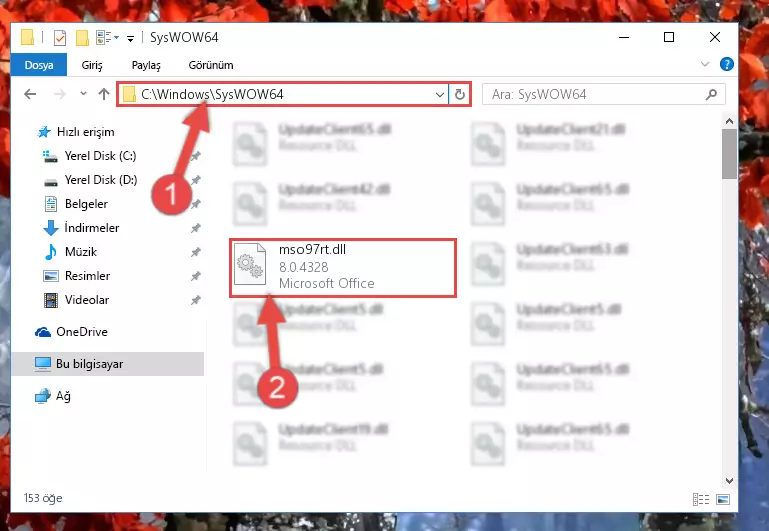Viewport: 769px width, 531px height.
Task: Click the vertical scrollbar thumb
Action: click(729, 154)
